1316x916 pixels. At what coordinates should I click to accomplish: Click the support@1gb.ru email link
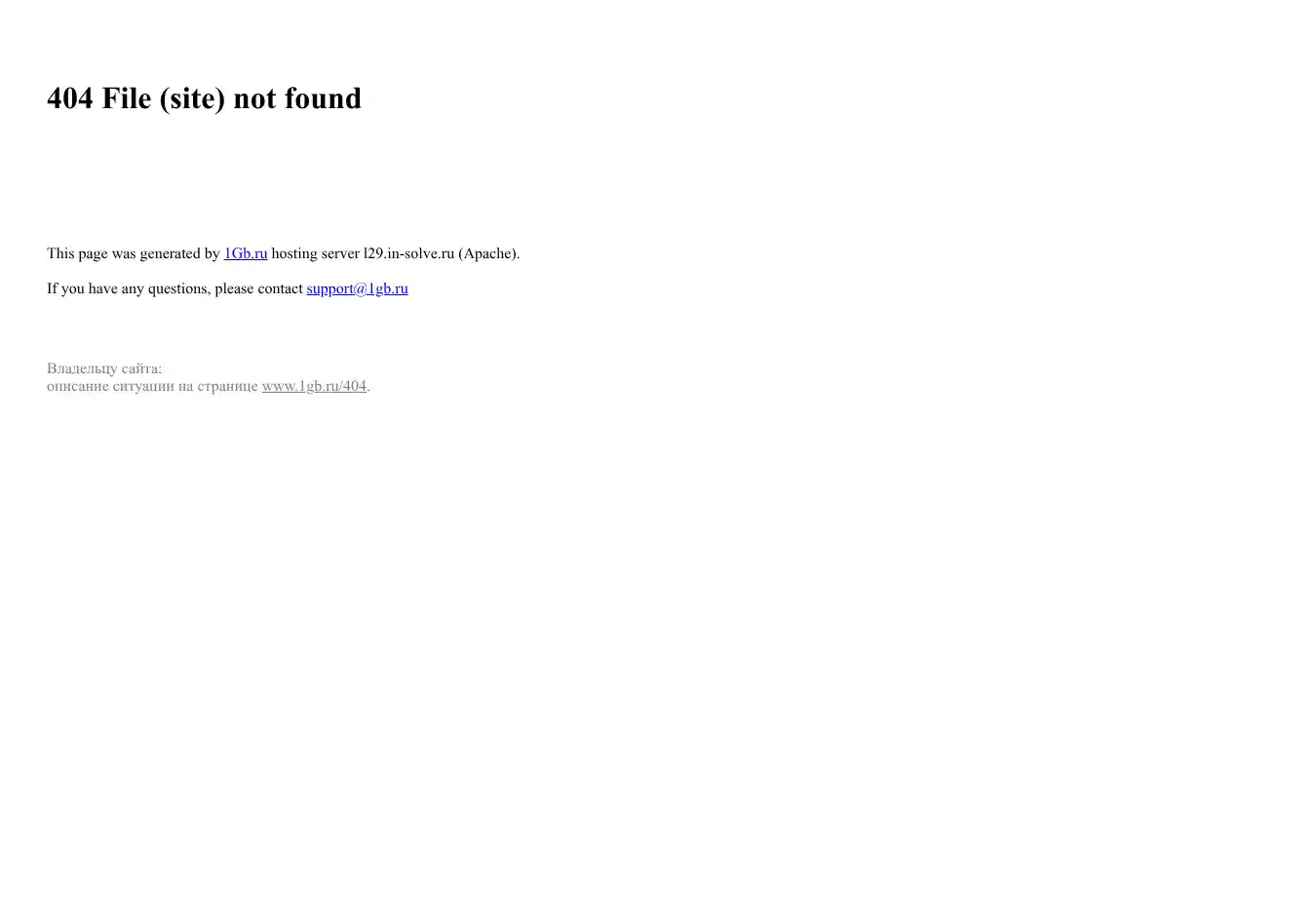pos(357,288)
